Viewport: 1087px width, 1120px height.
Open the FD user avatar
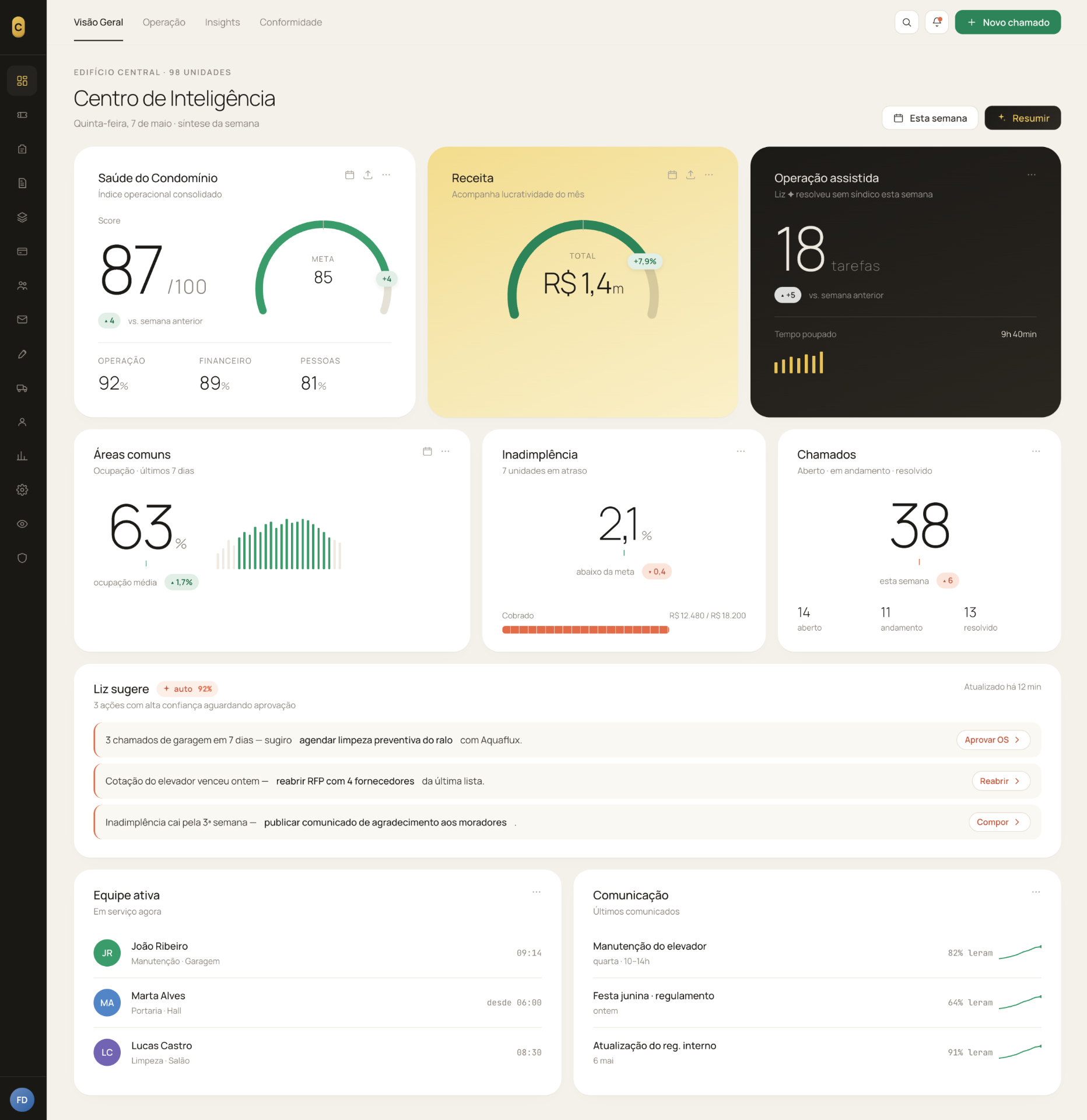click(x=22, y=1100)
